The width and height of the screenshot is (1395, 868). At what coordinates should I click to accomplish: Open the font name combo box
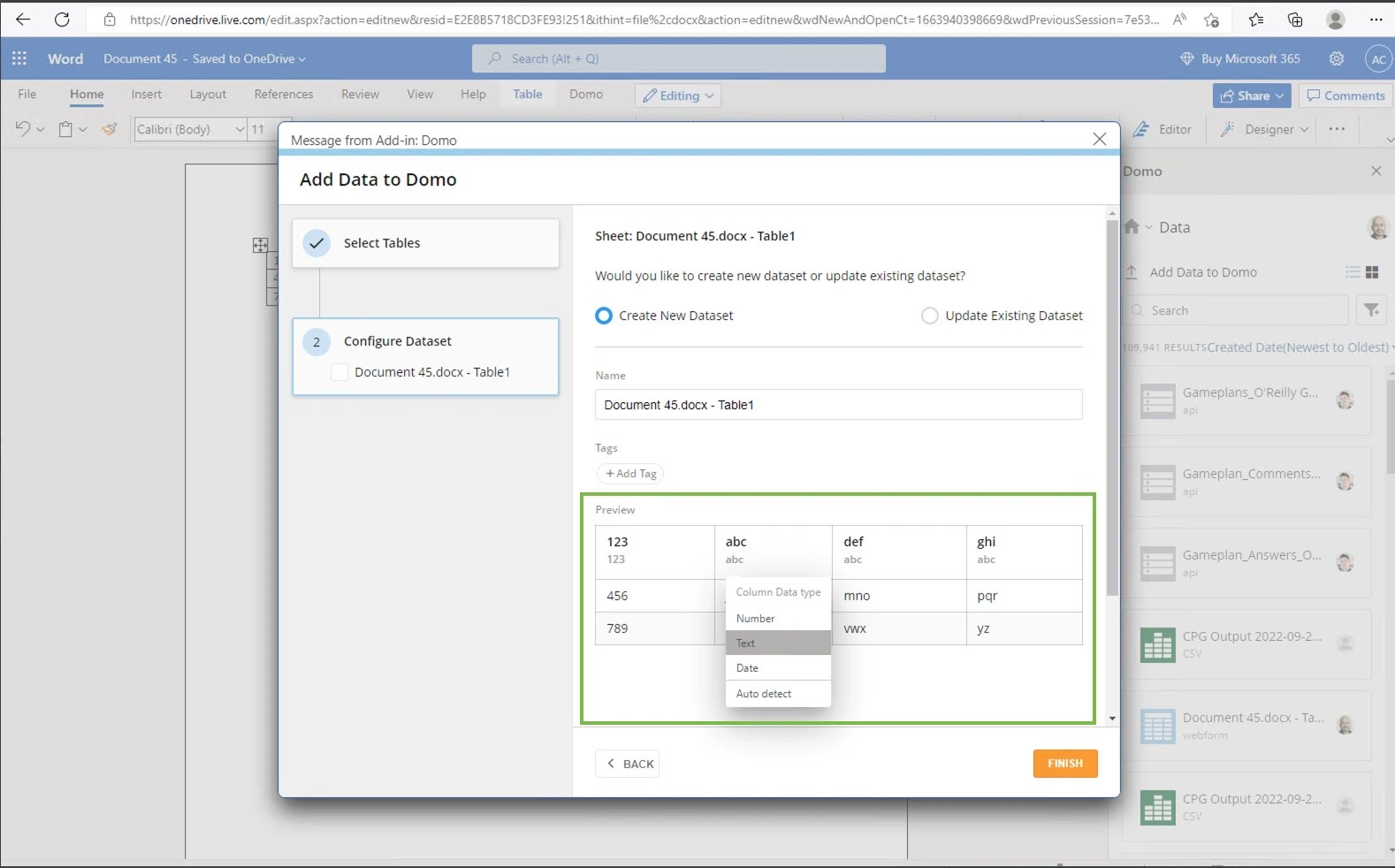pyautogui.click(x=190, y=129)
